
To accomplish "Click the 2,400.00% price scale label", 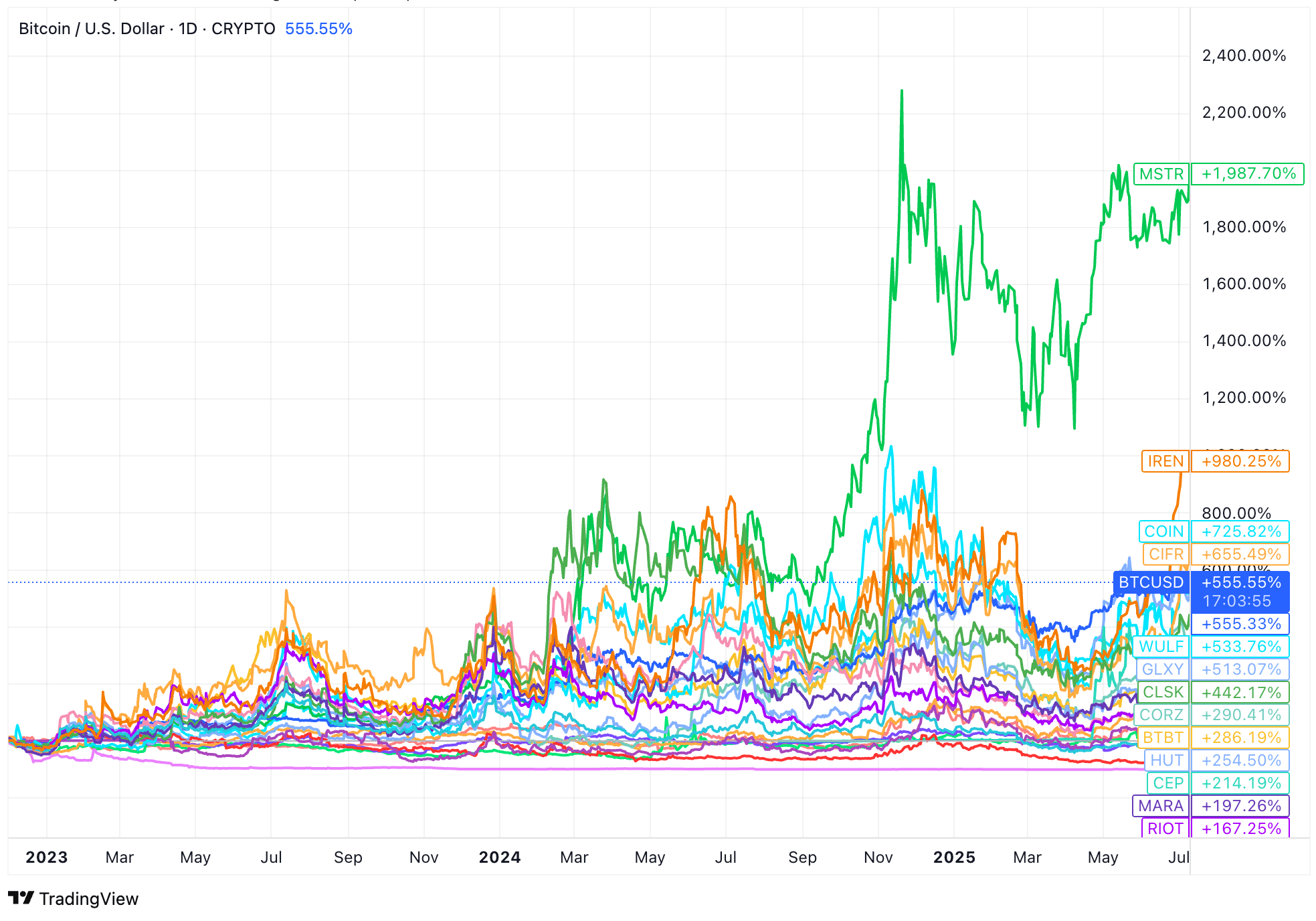I will pyautogui.click(x=1244, y=56).
